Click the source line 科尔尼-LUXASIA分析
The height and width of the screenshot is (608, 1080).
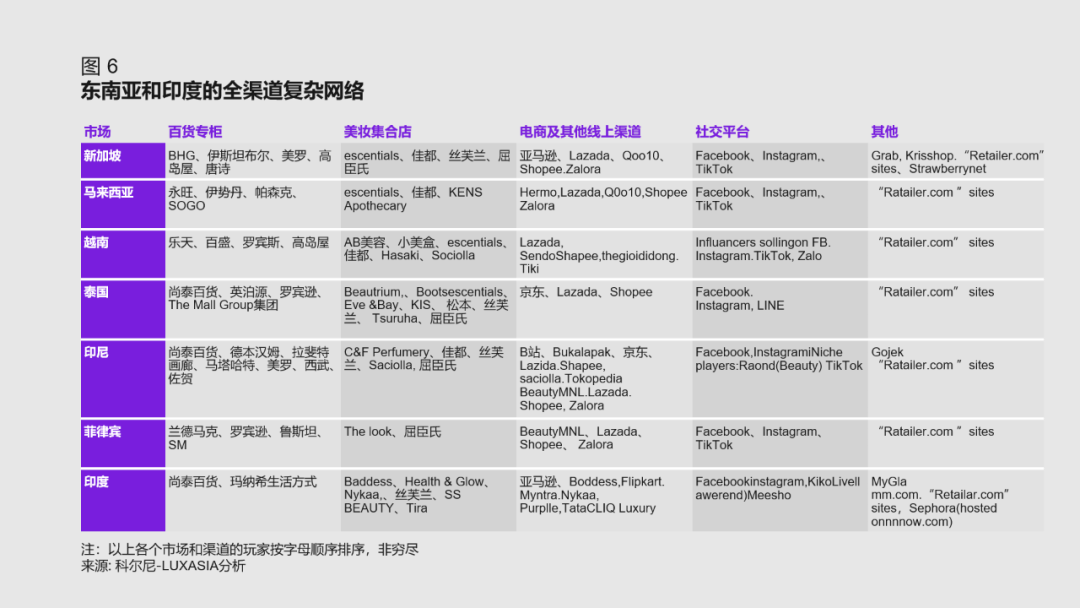coord(163,566)
